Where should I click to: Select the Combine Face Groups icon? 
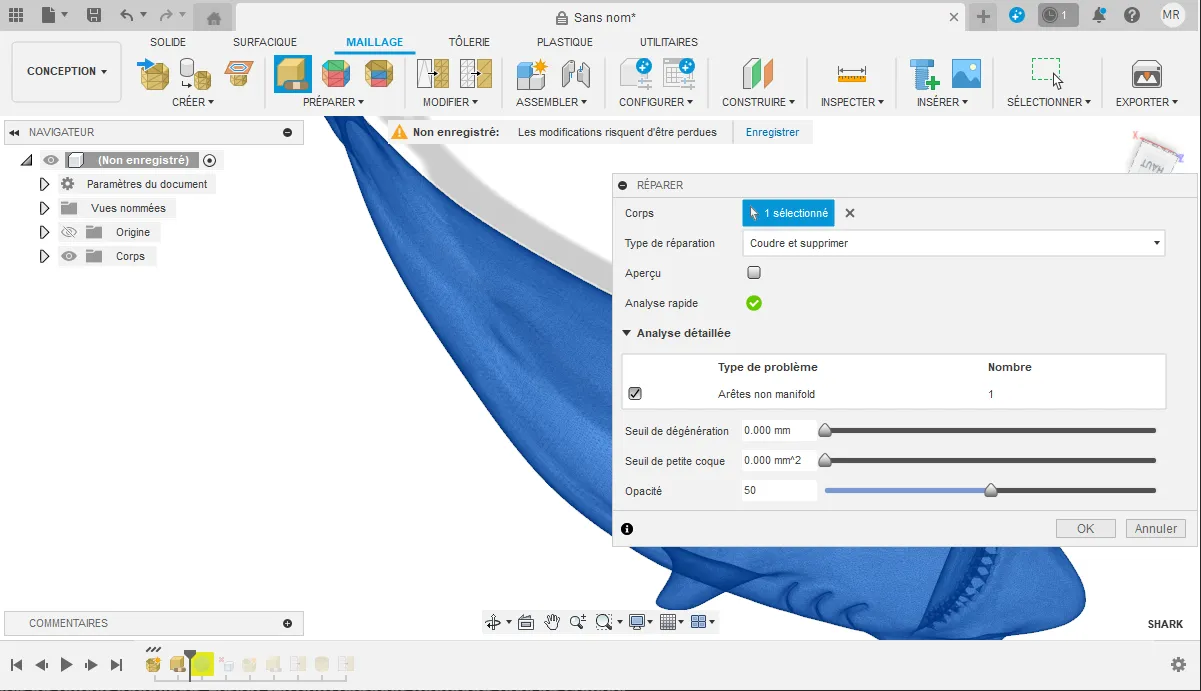[x=379, y=74]
